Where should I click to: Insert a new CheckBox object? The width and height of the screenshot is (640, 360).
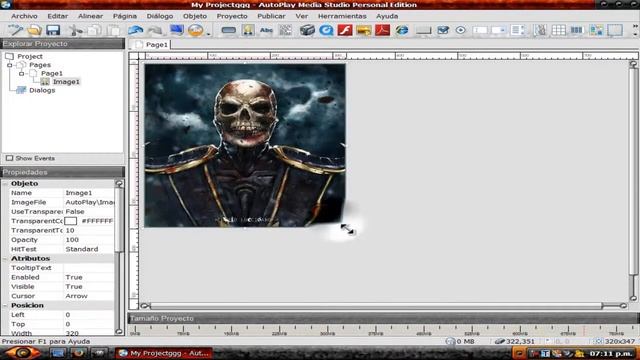[x=443, y=30]
